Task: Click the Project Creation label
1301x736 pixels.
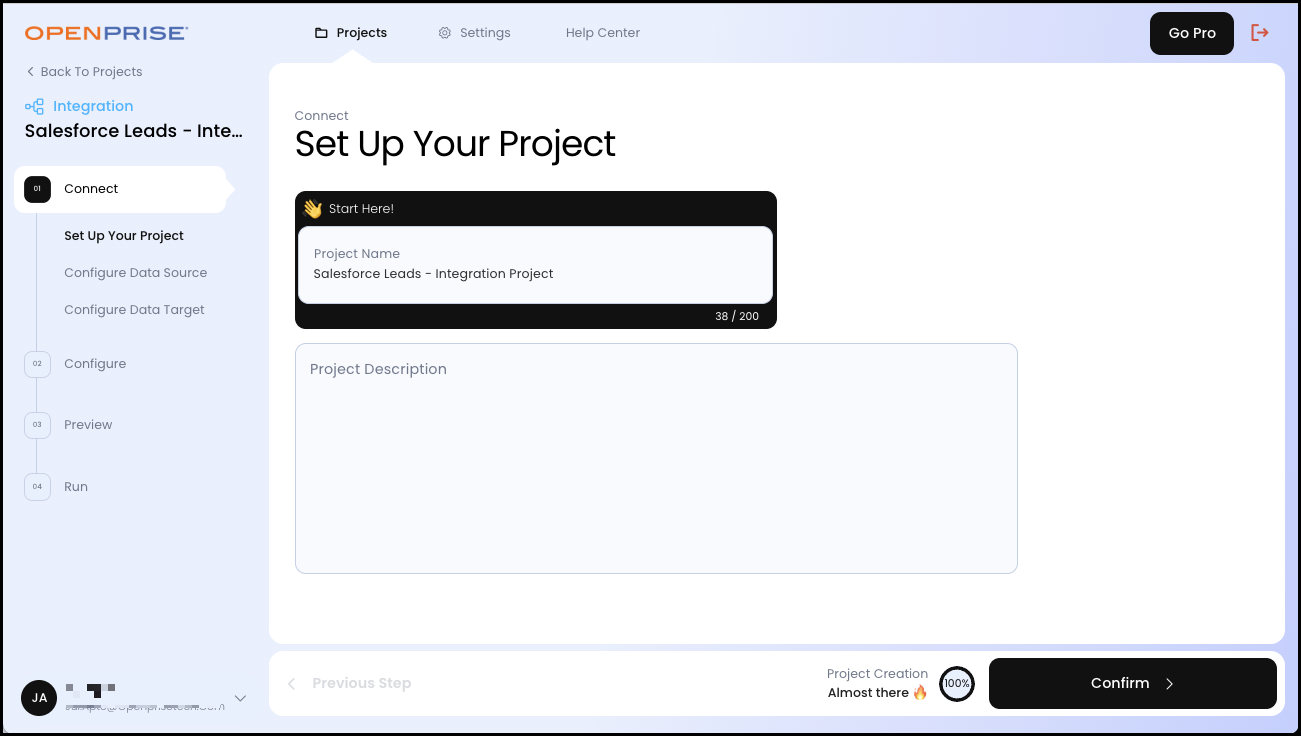Action: coord(877,674)
